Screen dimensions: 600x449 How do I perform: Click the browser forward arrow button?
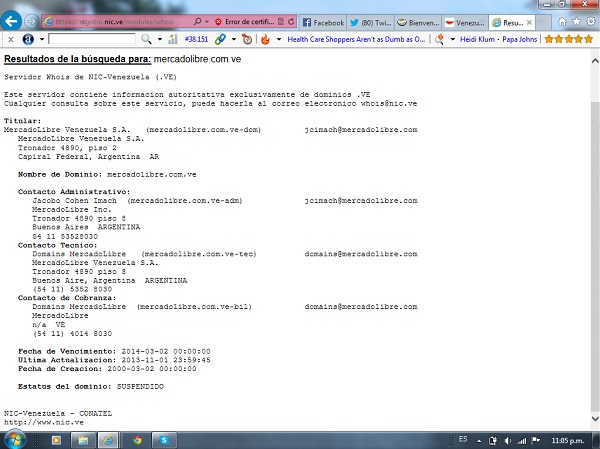pos(31,22)
